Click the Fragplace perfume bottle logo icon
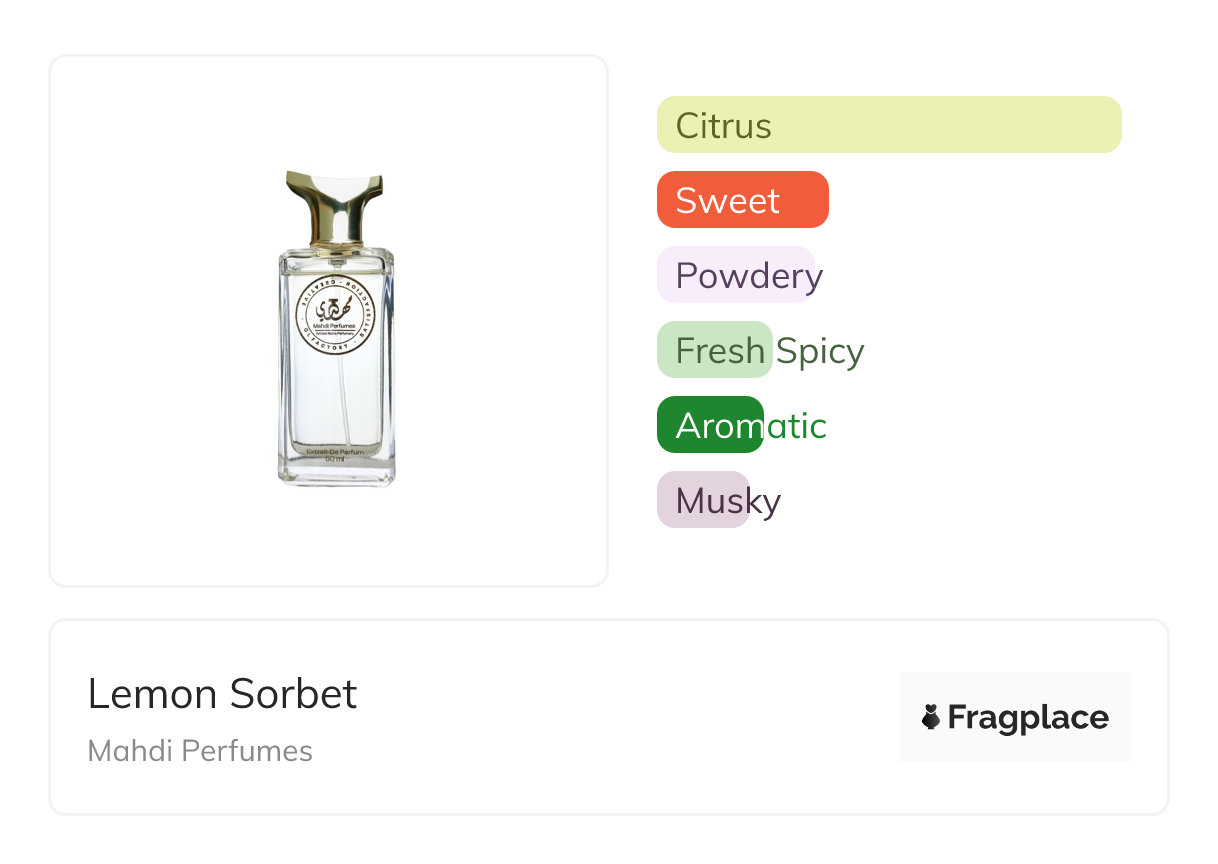The image size is (1218, 864). [931, 717]
